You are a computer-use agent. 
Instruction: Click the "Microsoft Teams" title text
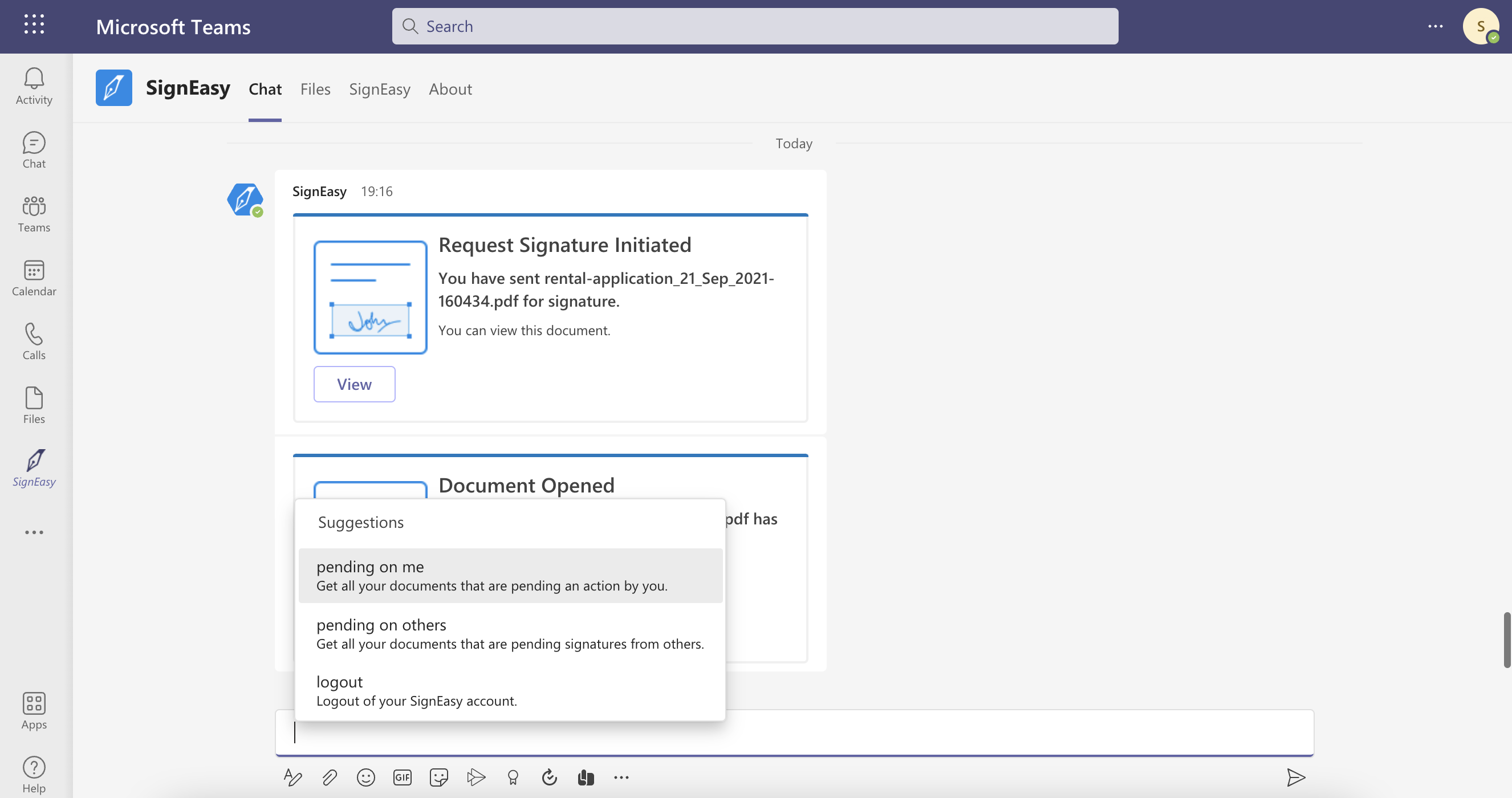[x=173, y=27]
